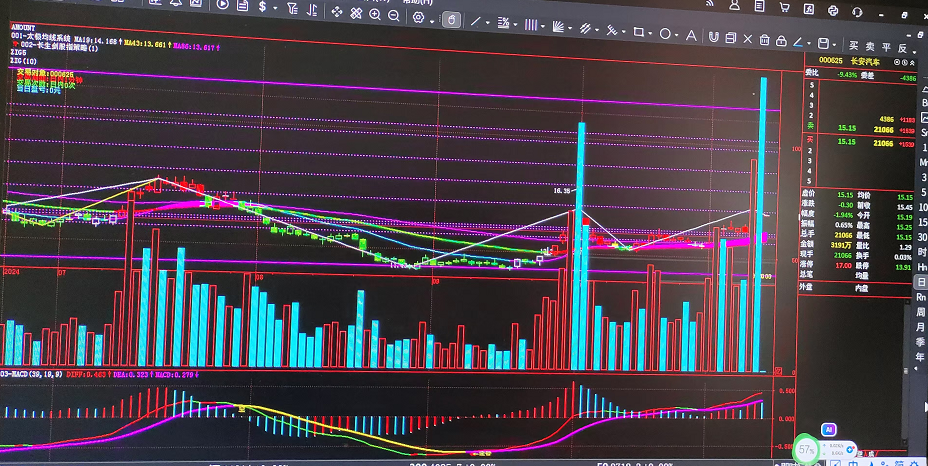
Task: Switch to 时 time-sharing period tab
Action: click(921, 252)
